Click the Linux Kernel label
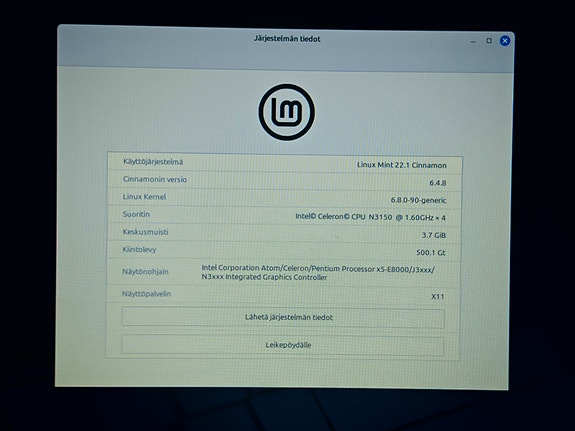Screen dimensions: 575x431 [x=144, y=197]
